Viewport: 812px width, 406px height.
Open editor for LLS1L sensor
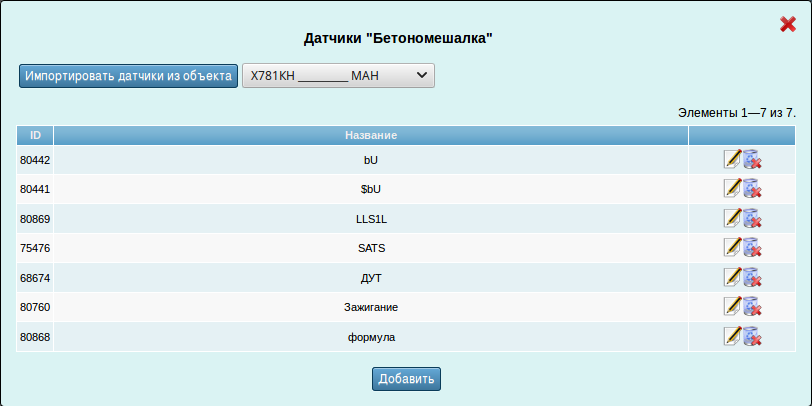tap(732, 218)
